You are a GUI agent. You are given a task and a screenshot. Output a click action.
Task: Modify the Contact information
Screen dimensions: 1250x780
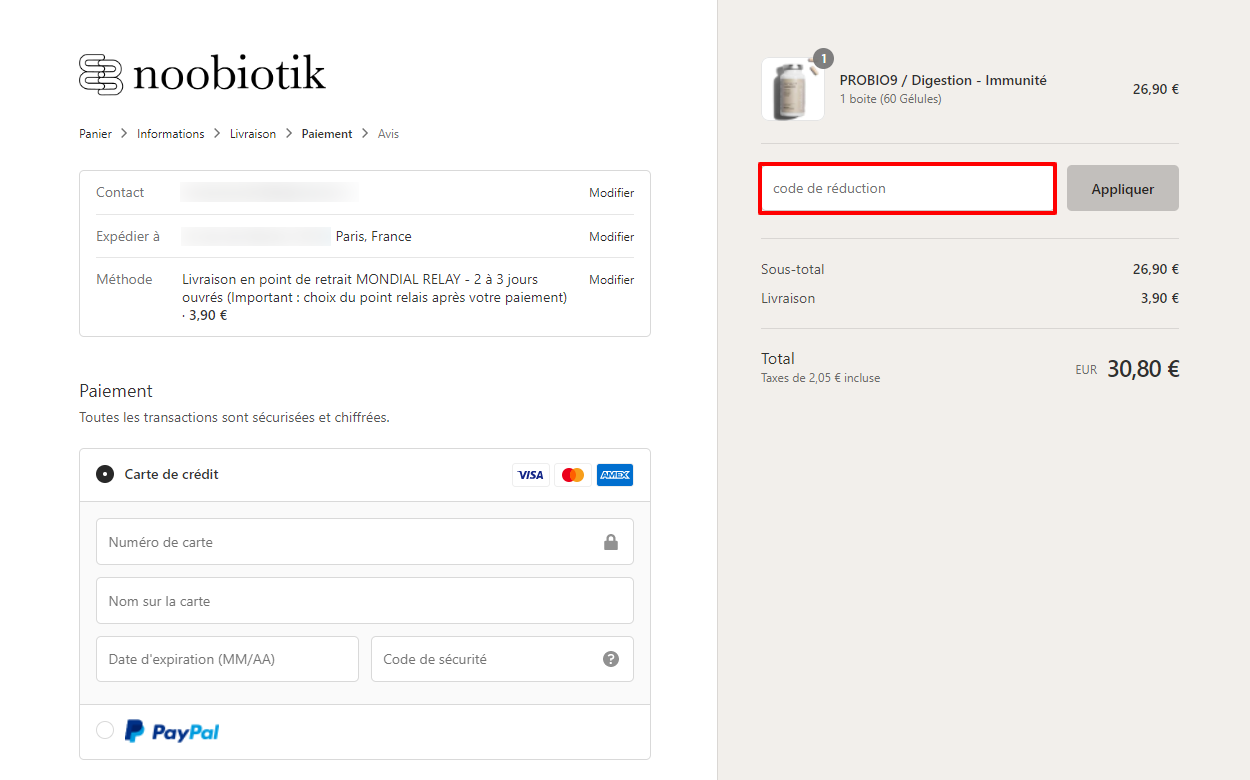click(611, 193)
